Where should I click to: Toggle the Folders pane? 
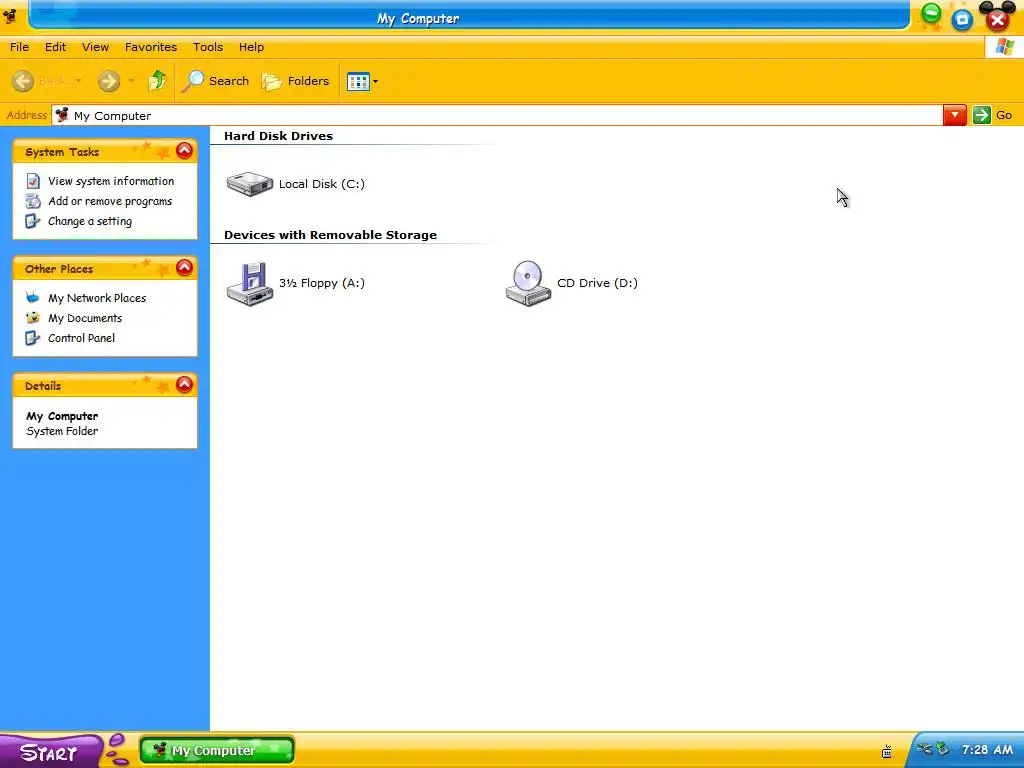295,81
